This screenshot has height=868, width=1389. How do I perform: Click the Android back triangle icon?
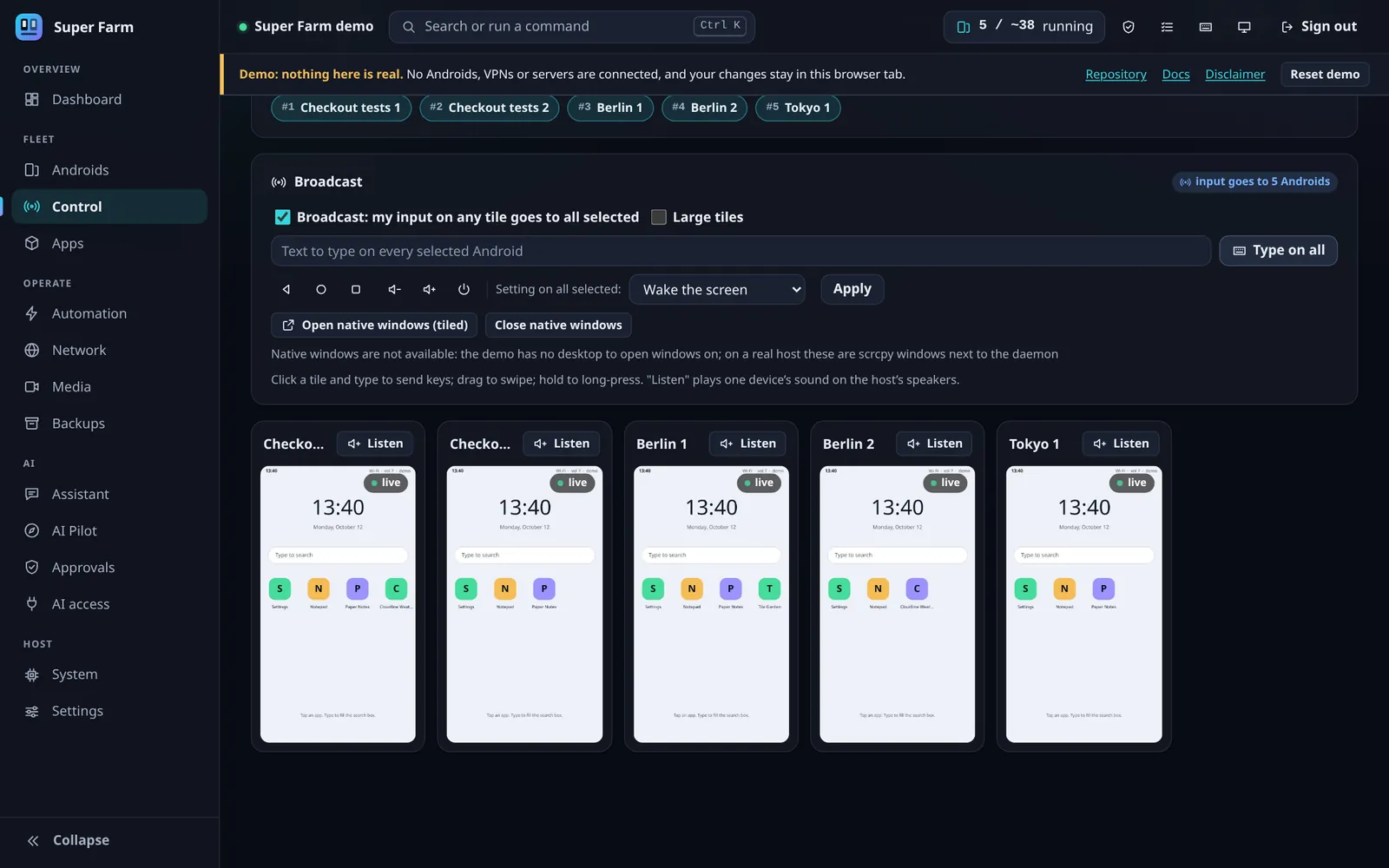point(286,289)
